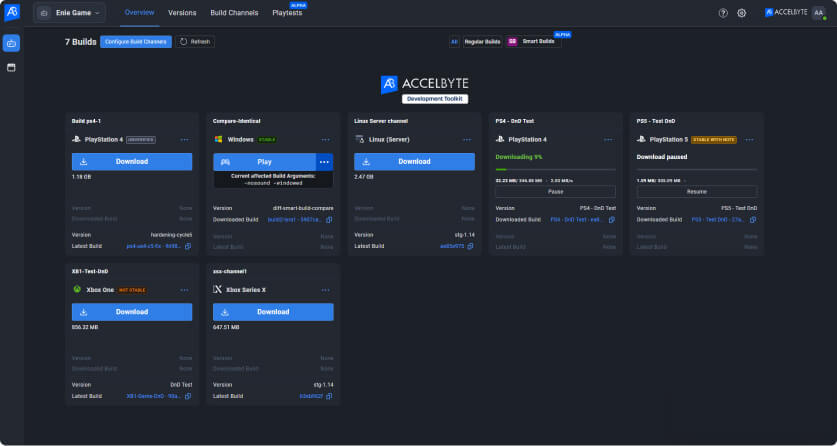
Task: Open downloaded build link in Compare-Identical card
Action: (x=295, y=220)
